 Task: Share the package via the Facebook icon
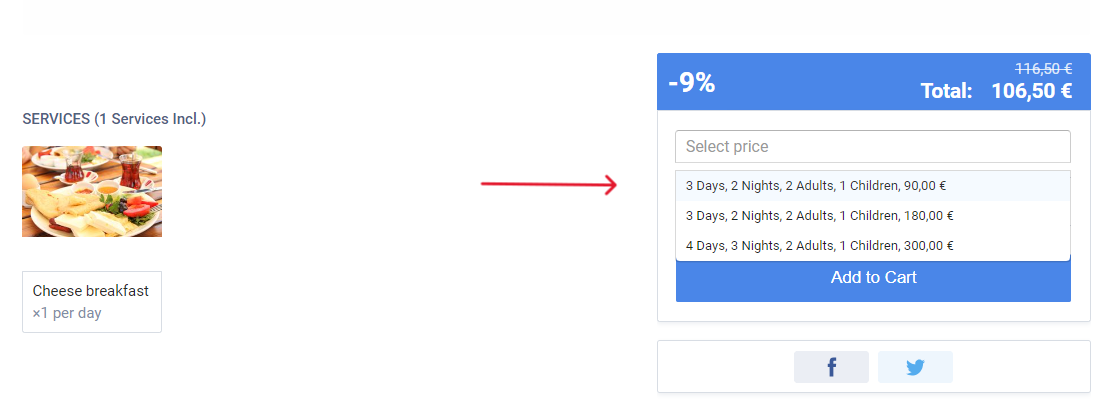831,367
